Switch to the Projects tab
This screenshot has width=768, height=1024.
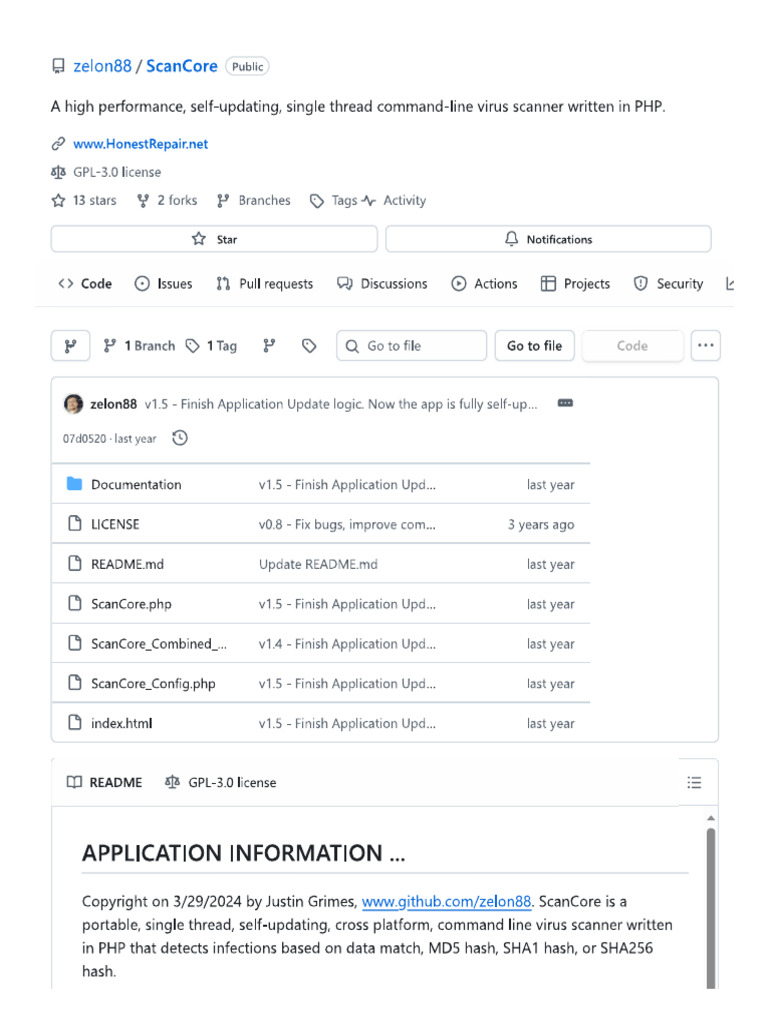click(x=575, y=283)
